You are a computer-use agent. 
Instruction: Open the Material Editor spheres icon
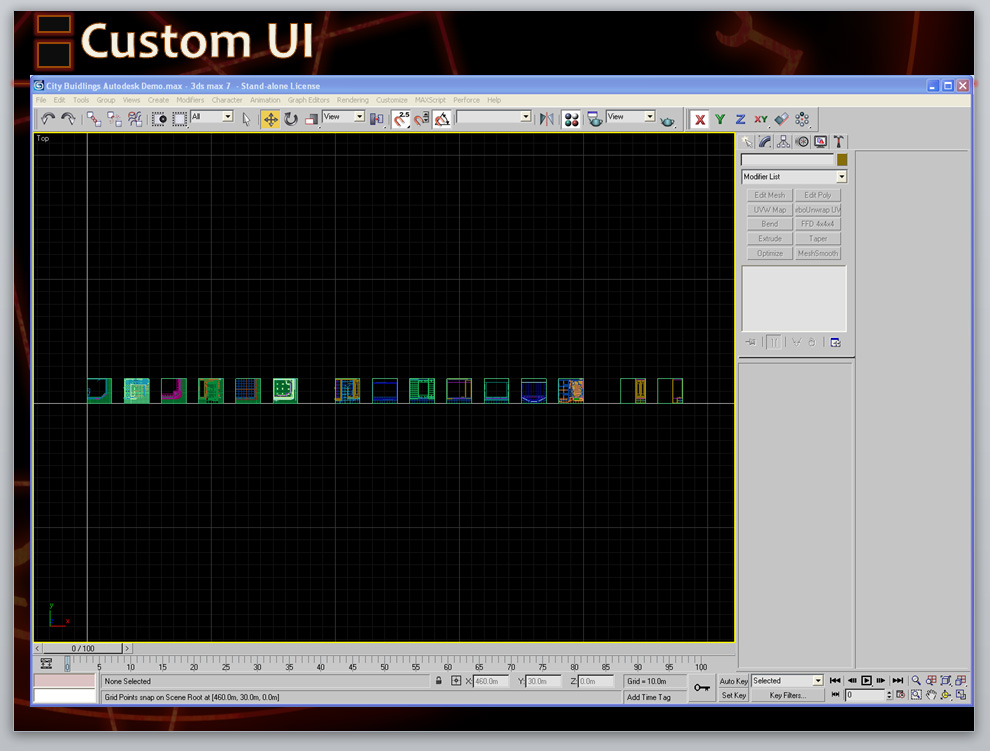(571, 119)
